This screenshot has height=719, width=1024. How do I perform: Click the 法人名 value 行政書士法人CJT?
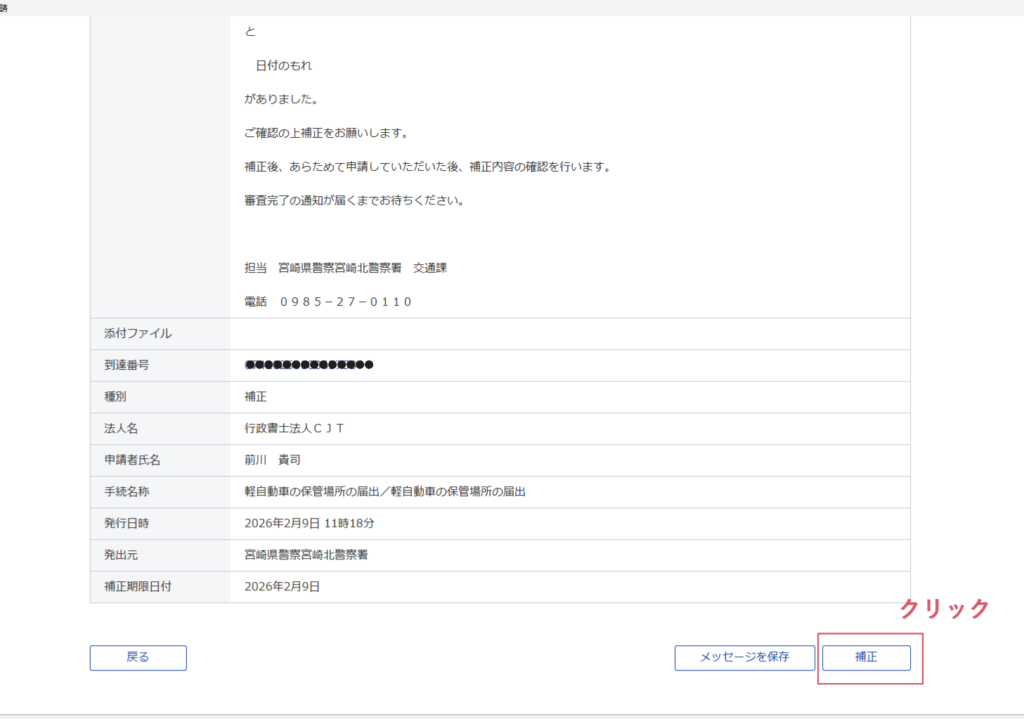(x=294, y=429)
